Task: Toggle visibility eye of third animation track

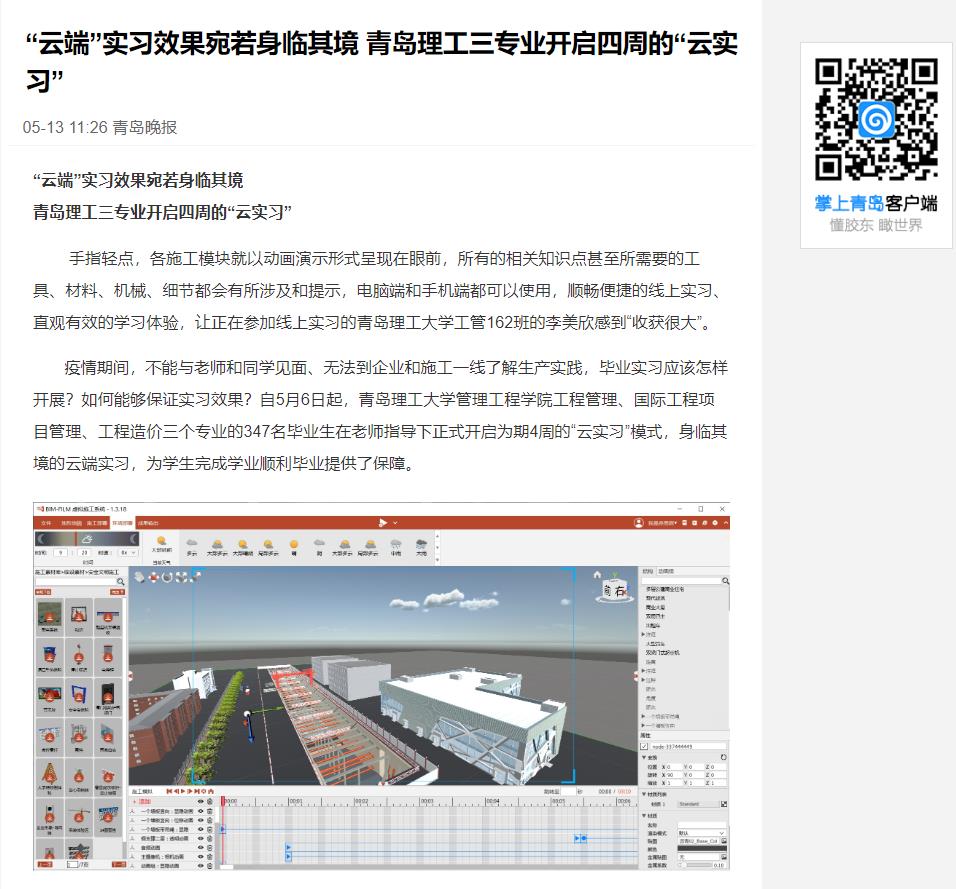Action: [x=200, y=829]
